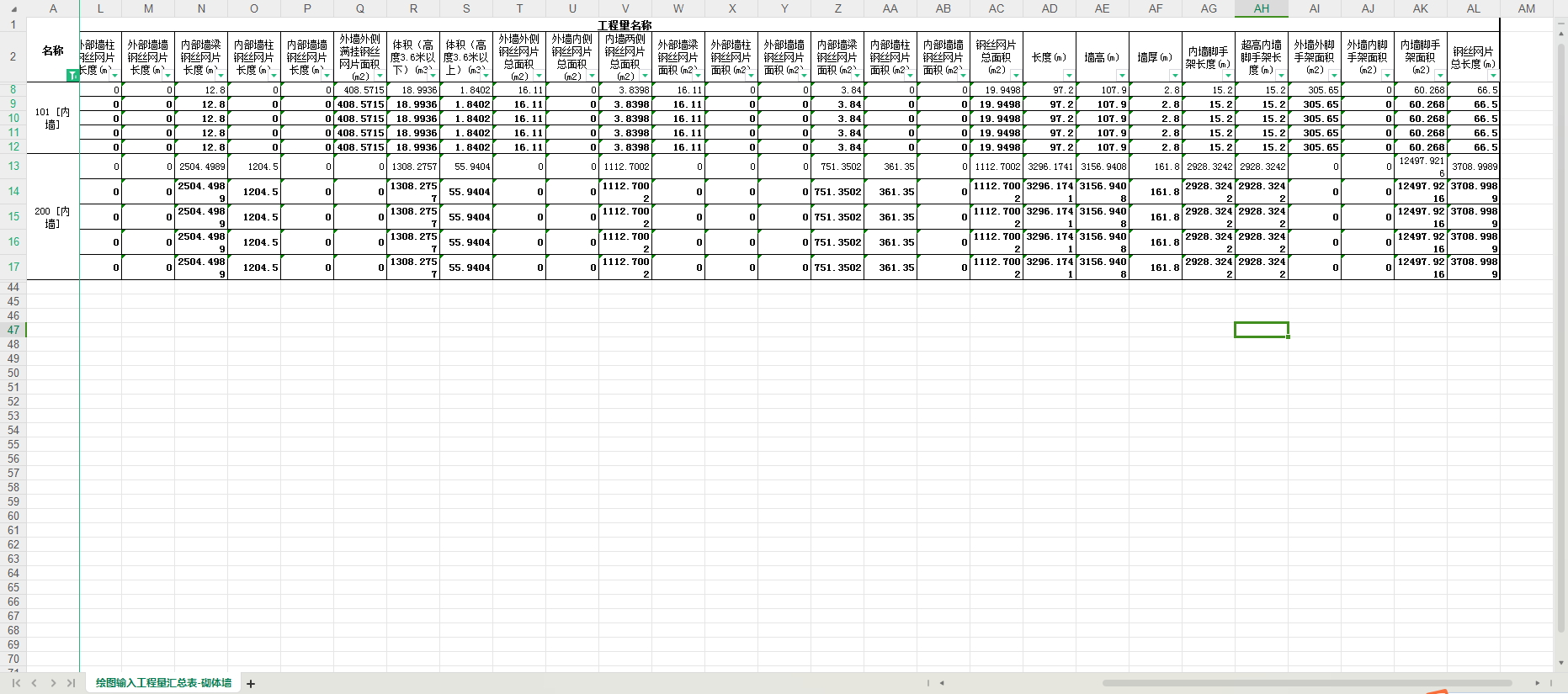Go to next sheet using arrow

(53, 683)
